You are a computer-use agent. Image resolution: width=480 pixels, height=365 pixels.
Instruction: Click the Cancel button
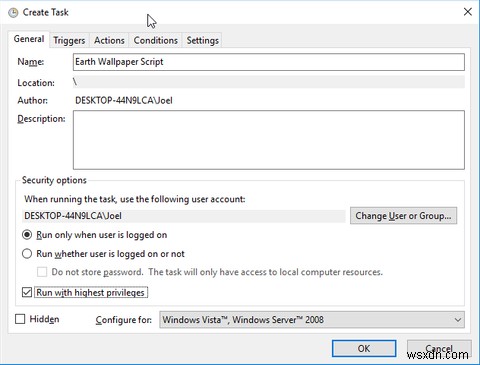coord(439,349)
